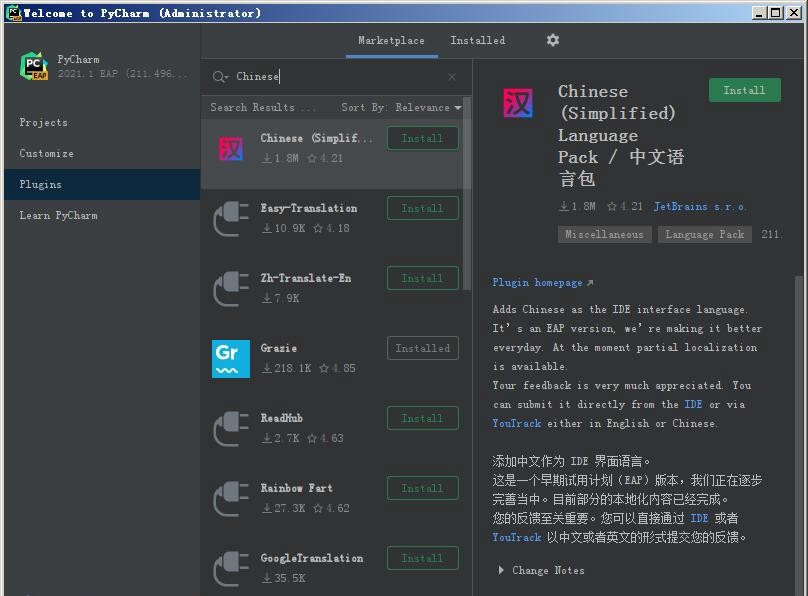Install Chinese (Simplified) from the results list
Image resolution: width=808 pixels, height=596 pixels.
pyautogui.click(x=423, y=139)
